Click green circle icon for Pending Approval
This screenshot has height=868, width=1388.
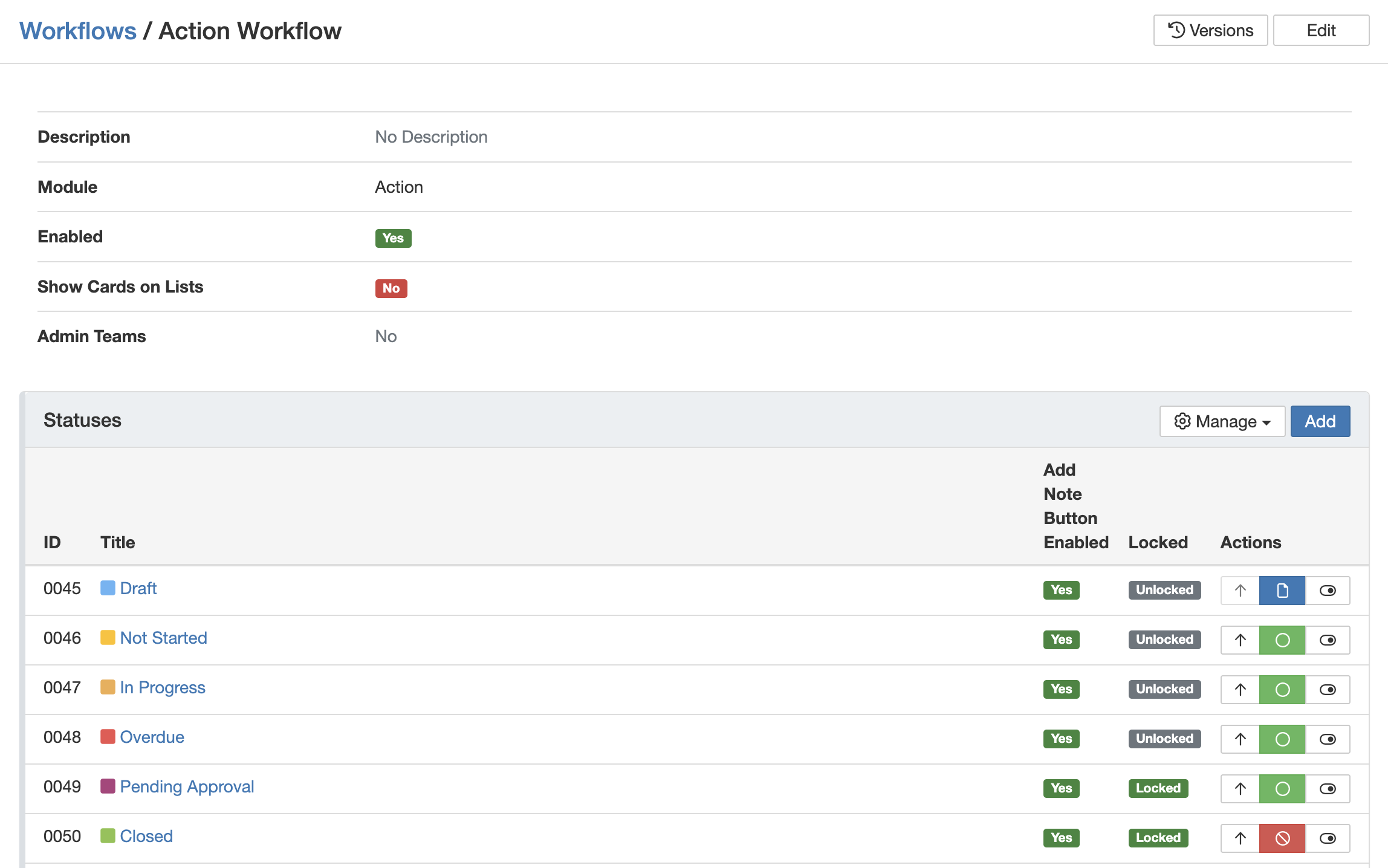(1282, 789)
